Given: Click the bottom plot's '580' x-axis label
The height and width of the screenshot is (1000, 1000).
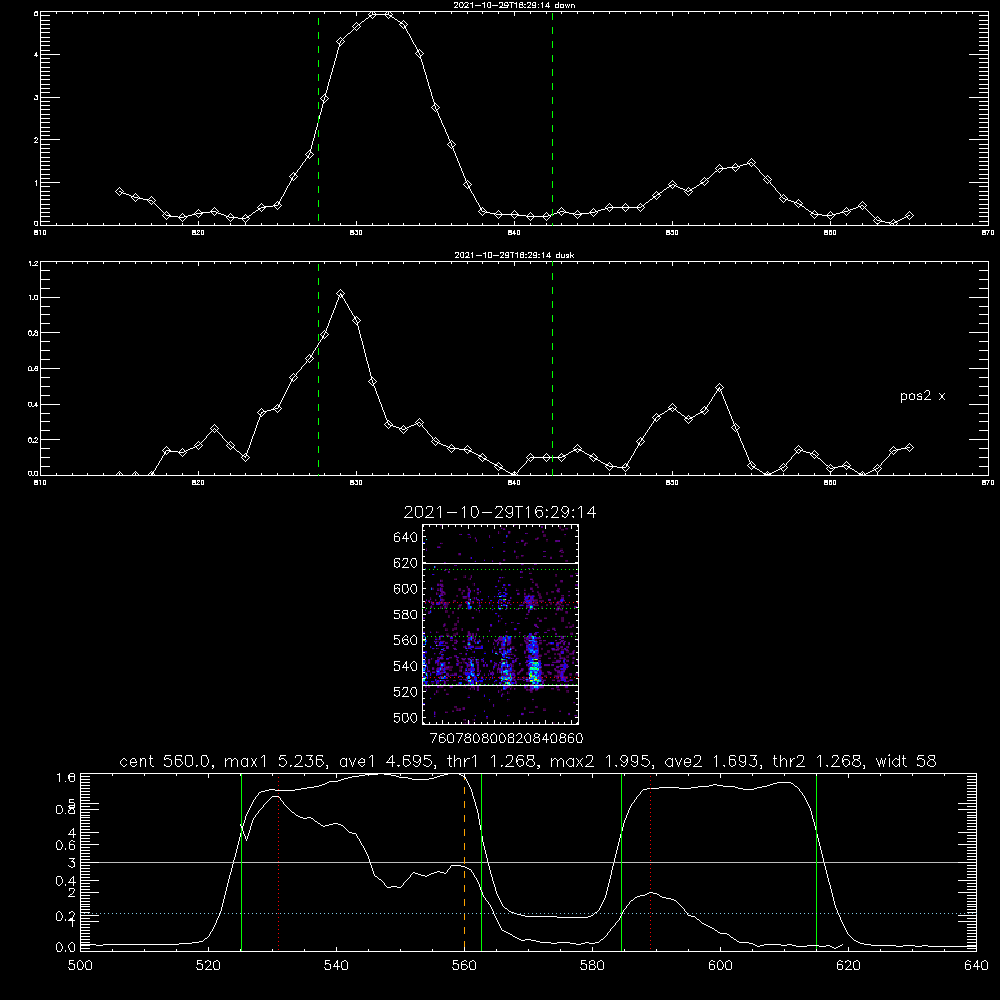Looking at the screenshot, I should 592,966.
